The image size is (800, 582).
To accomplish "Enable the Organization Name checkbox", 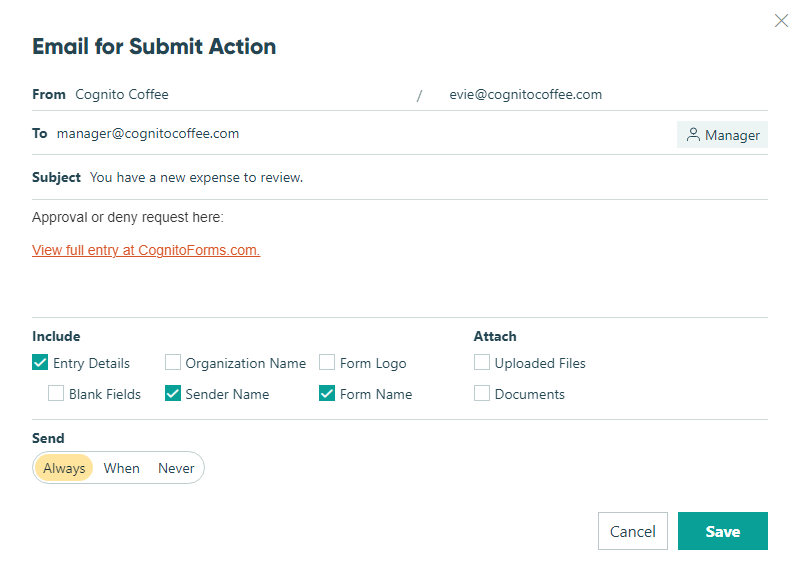I will point(173,362).
